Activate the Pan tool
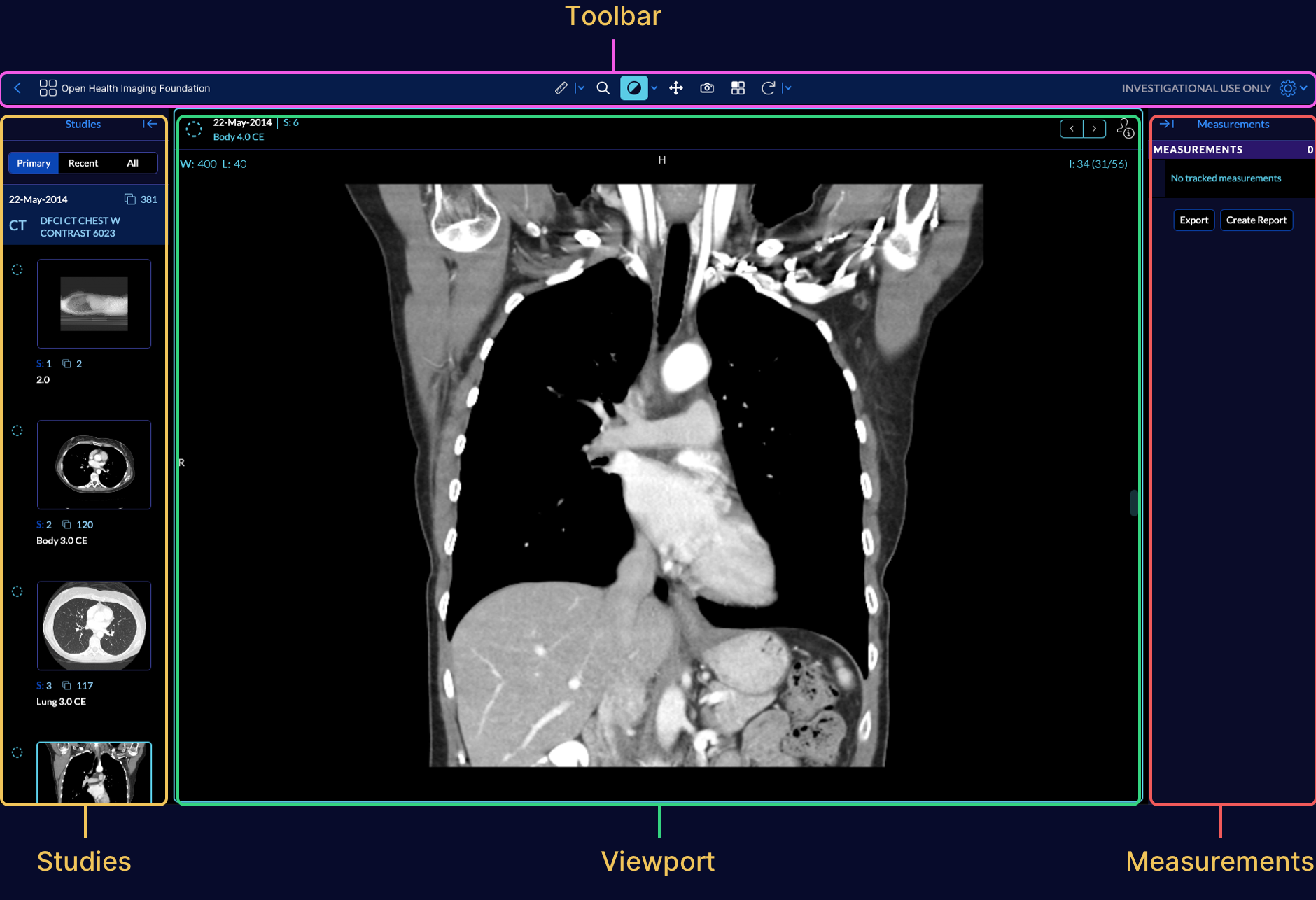 (675, 87)
